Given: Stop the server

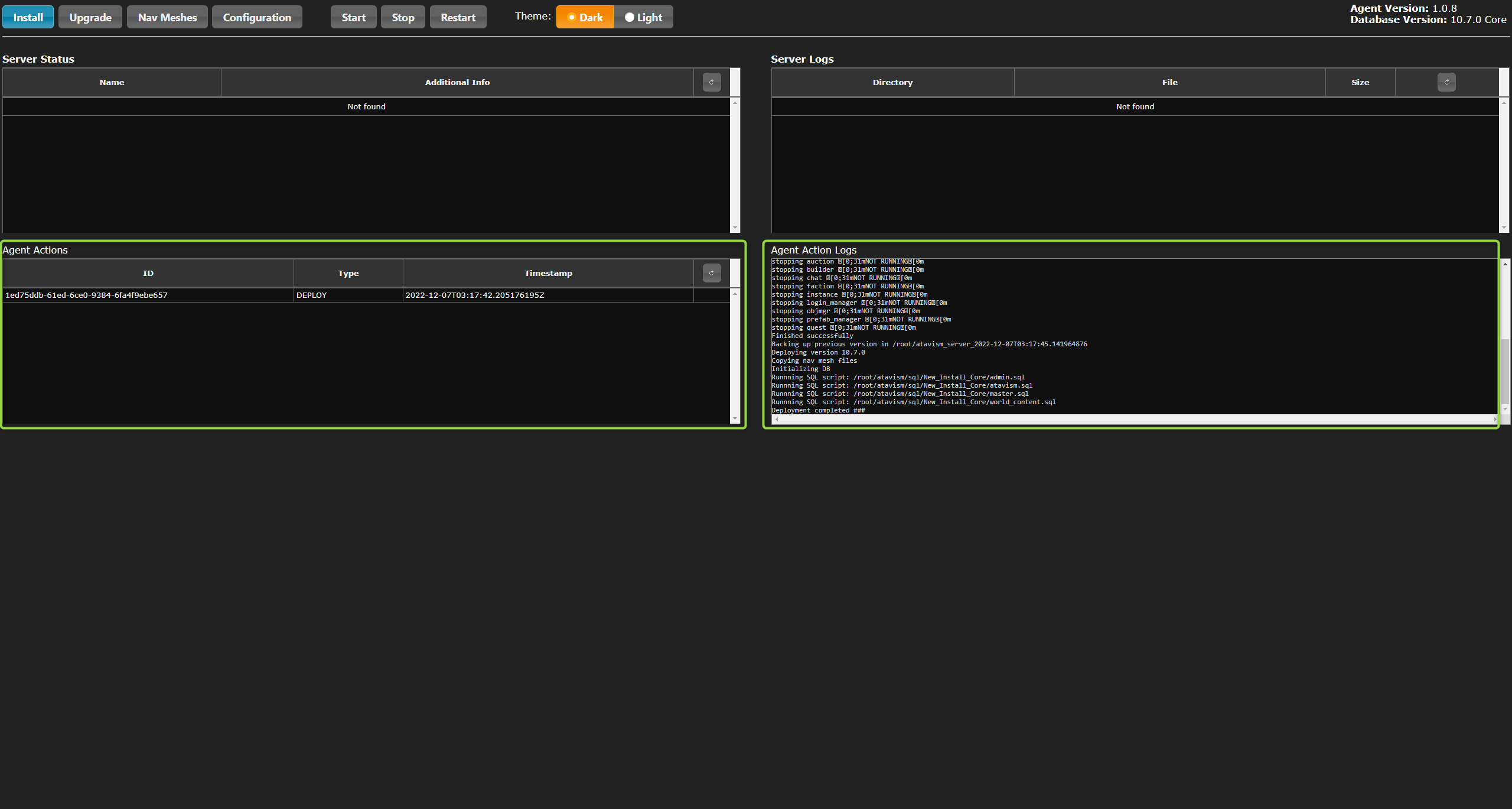Looking at the screenshot, I should coord(403,17).
